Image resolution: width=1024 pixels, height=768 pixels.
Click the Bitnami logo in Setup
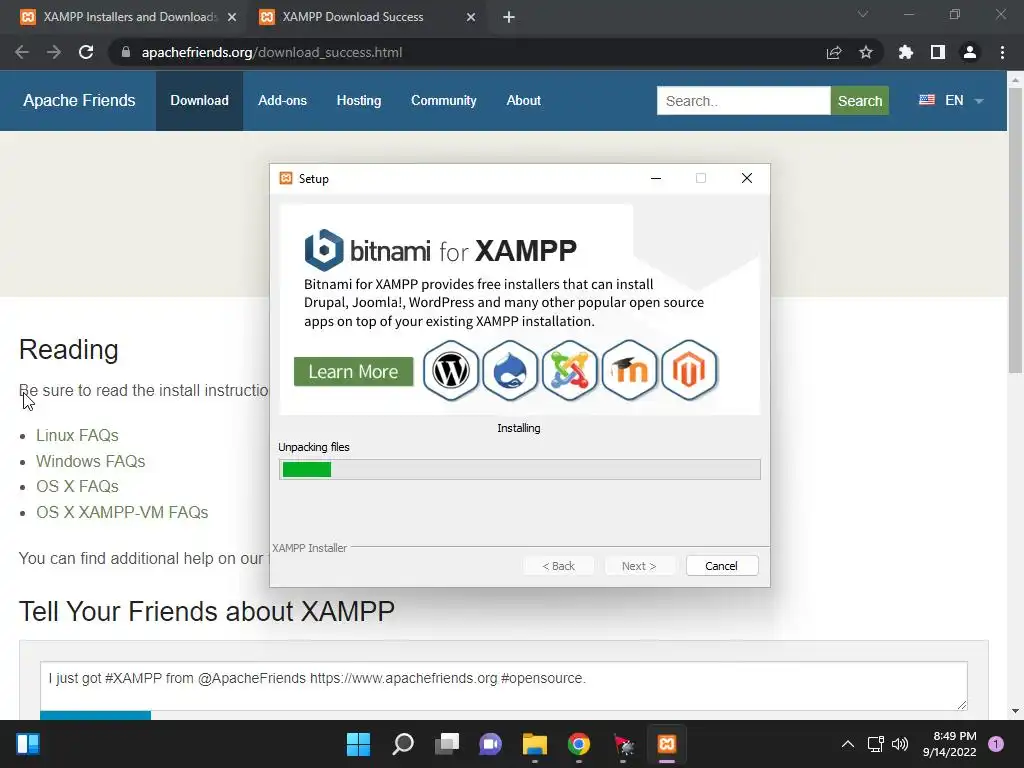point(324,250)
